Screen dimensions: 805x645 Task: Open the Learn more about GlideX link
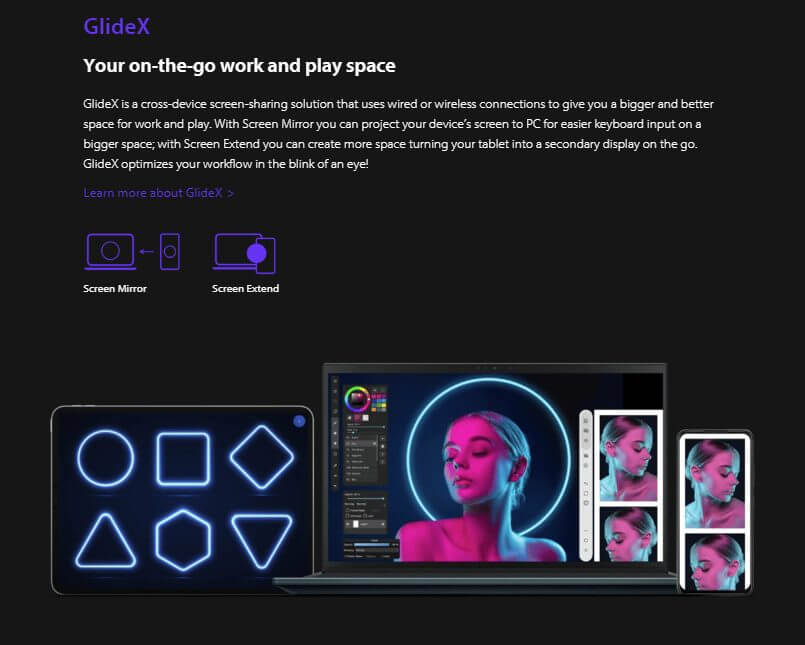(x=158, y=193)
